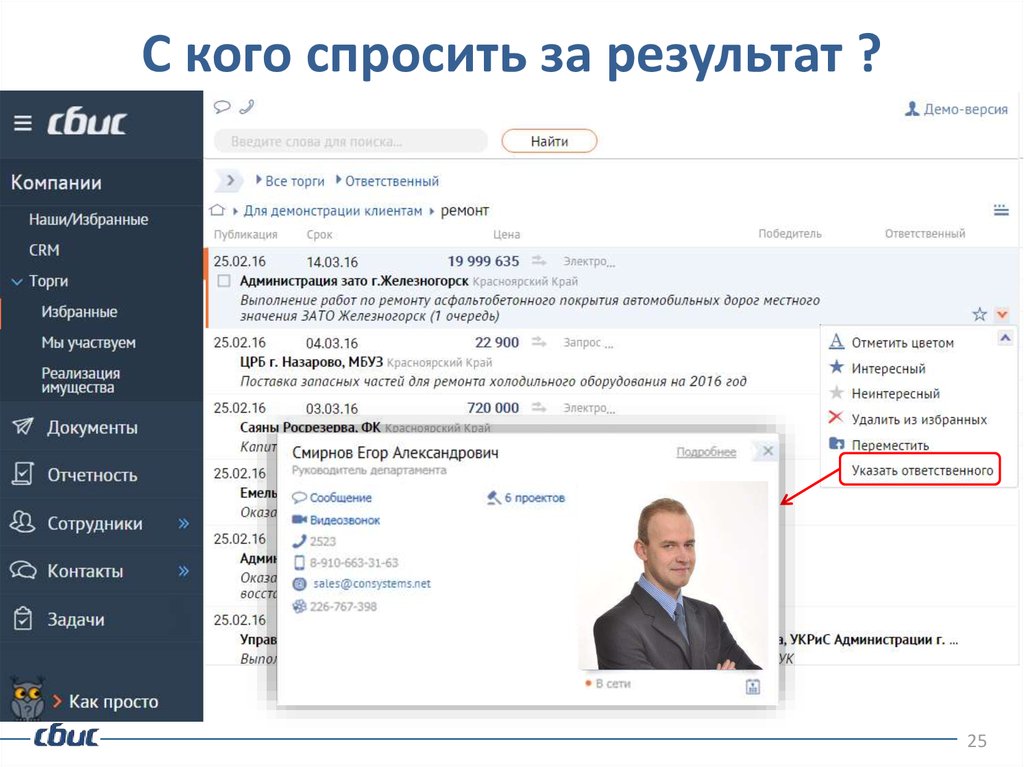
Task: Sort by the Публикация column header
Action: (x=246, y=234)
